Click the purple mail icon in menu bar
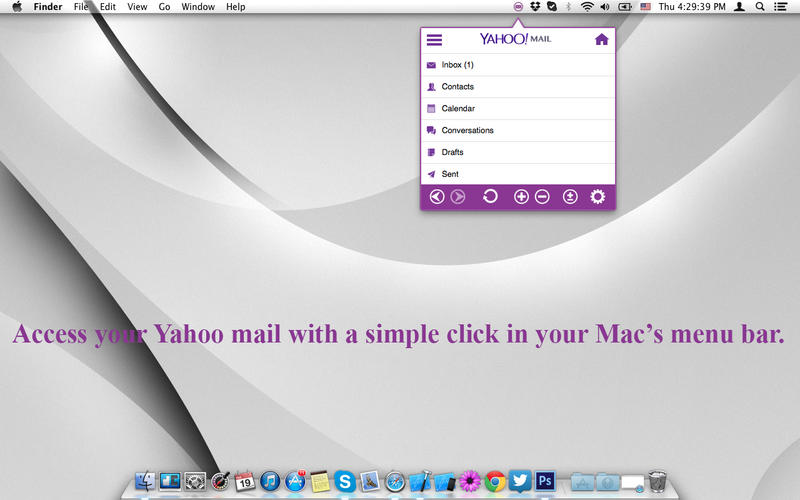Screen dimensions: 800x500 pos(518,7)
